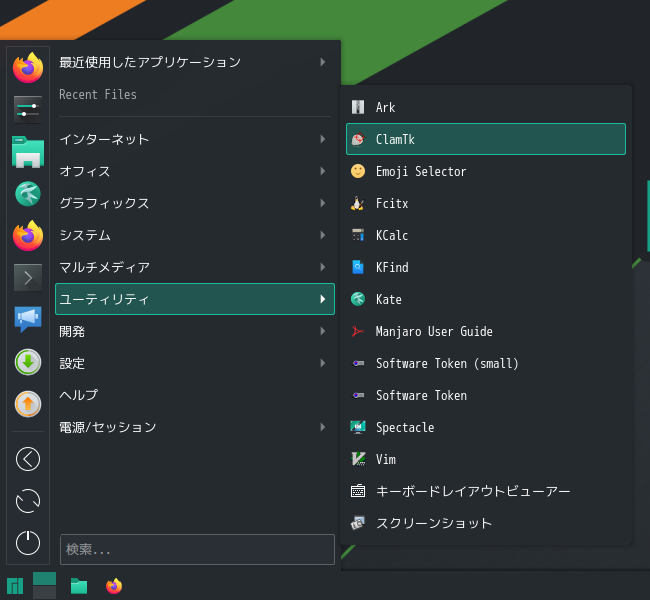The height and width of the screenshot is (600, 650).
Task: Click the circular arrows restart icon in sidebar
Action: click(x=28, y=501)
